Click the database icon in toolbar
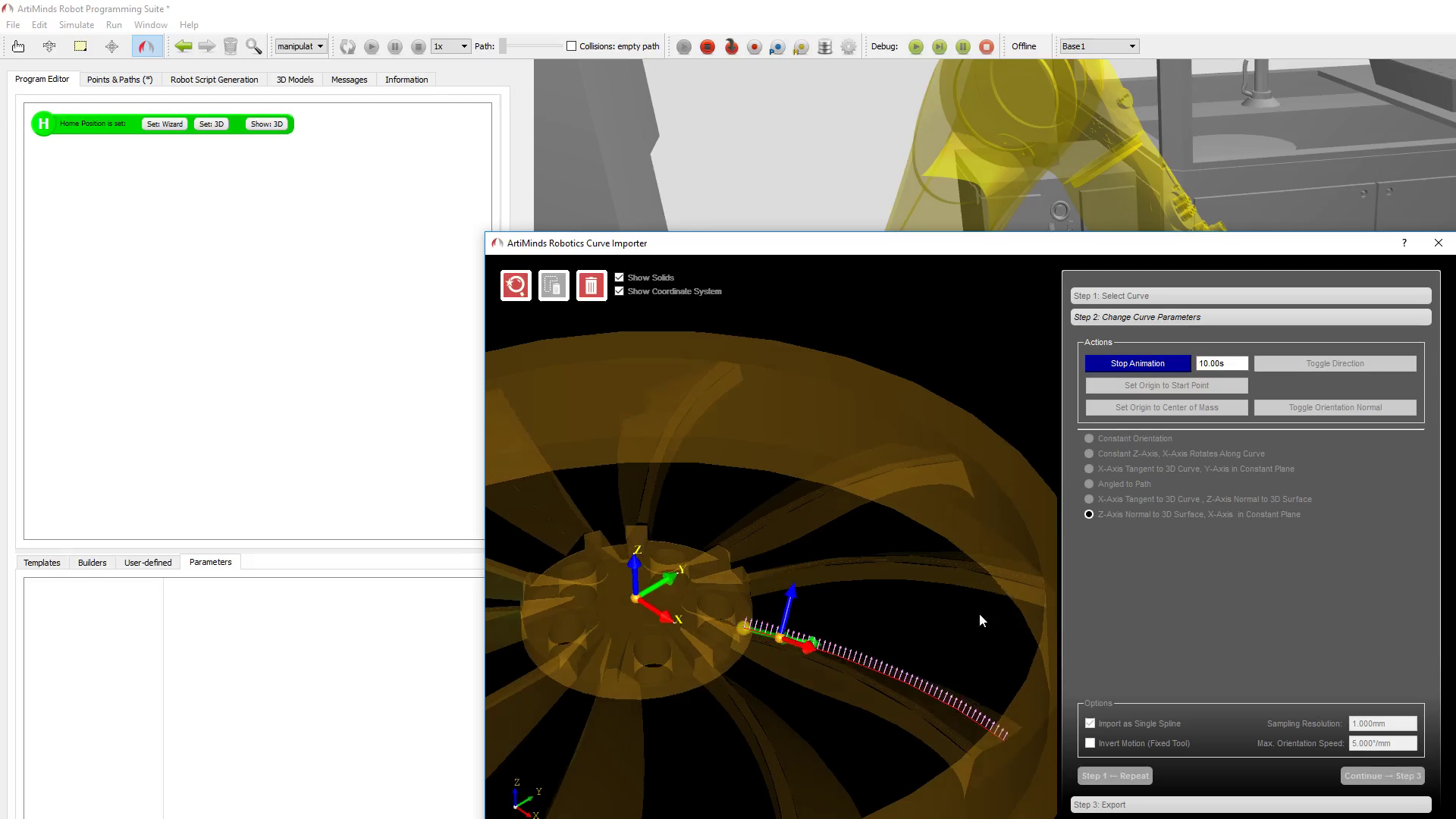Screen dimensions: 1456x819 coord(825,47)
